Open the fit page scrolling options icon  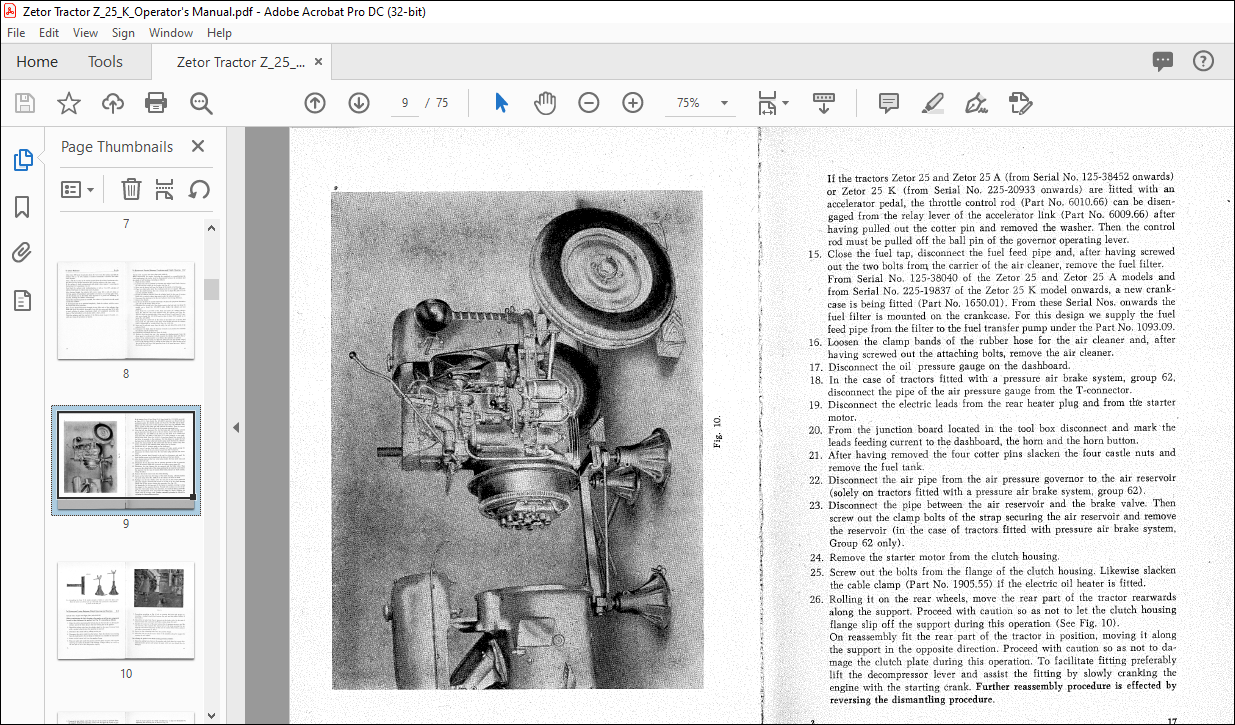[x=768, y=103]
